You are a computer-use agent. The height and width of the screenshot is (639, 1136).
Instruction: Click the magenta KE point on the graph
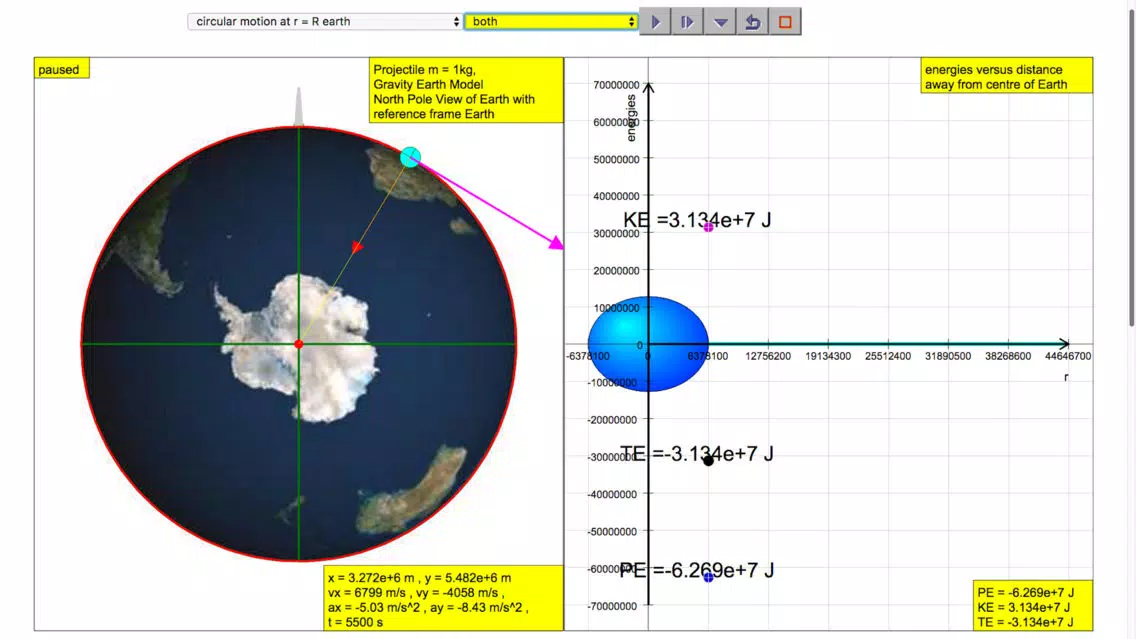[x=709, y=227]
